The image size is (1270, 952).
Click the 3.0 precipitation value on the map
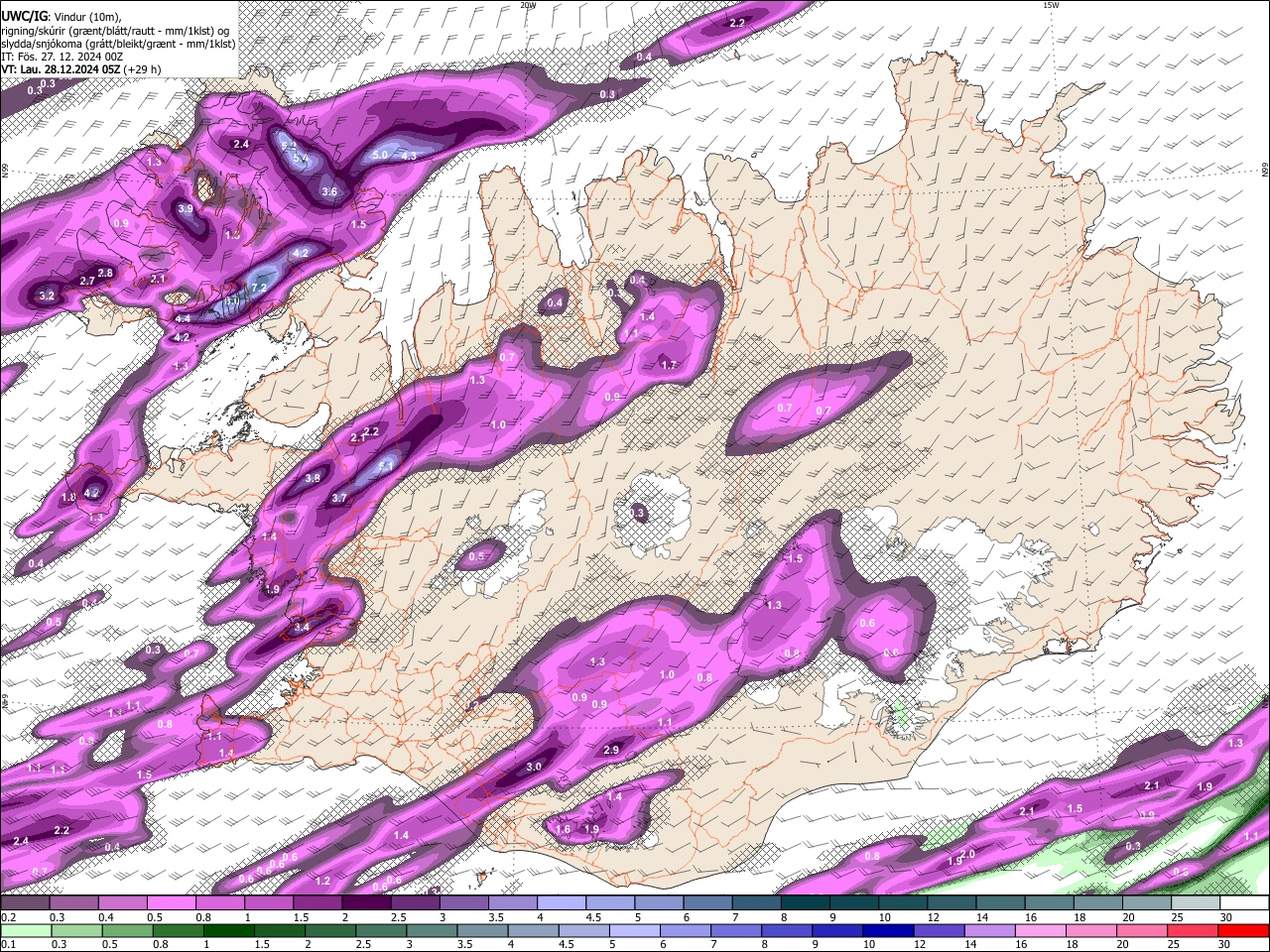(x=534, y=767)
